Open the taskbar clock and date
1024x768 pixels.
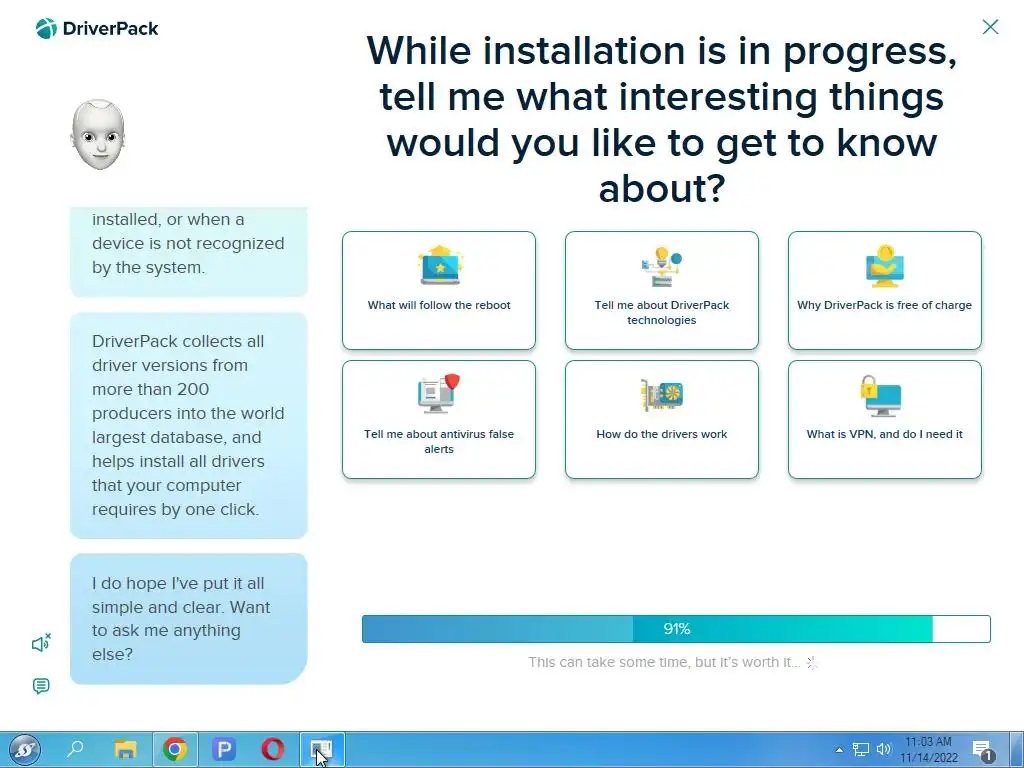tap(929, 750)
